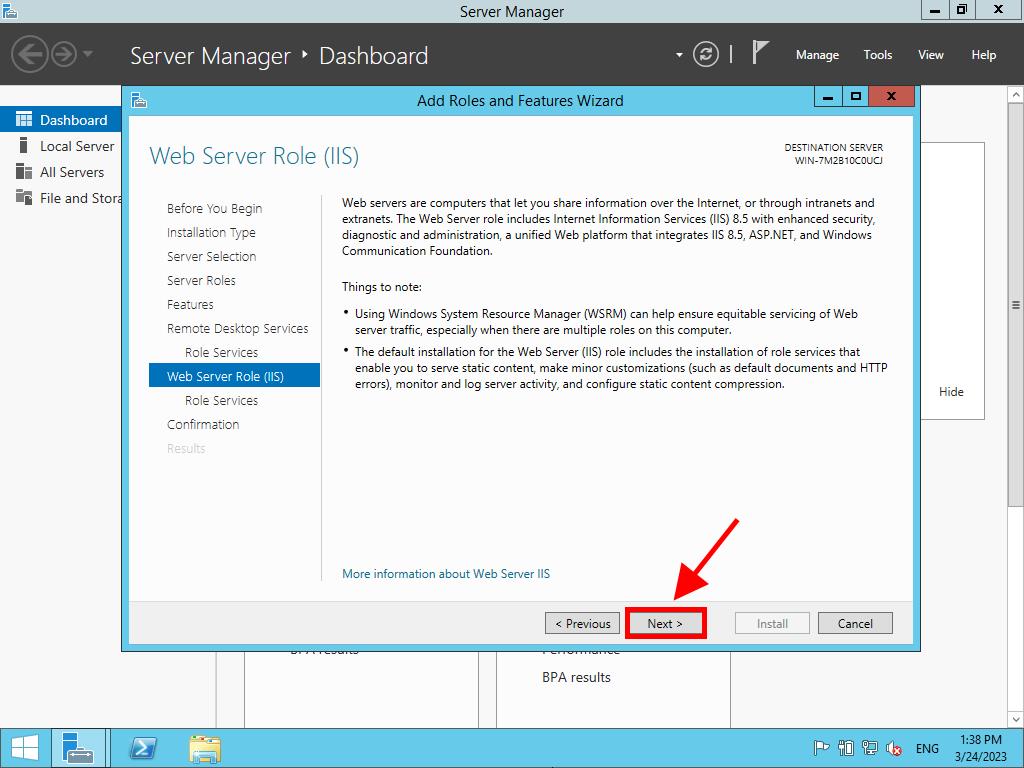Open dropdown arrow left of Refresh
Viewport: 1024px width, 768px height.
click(679, 55)
